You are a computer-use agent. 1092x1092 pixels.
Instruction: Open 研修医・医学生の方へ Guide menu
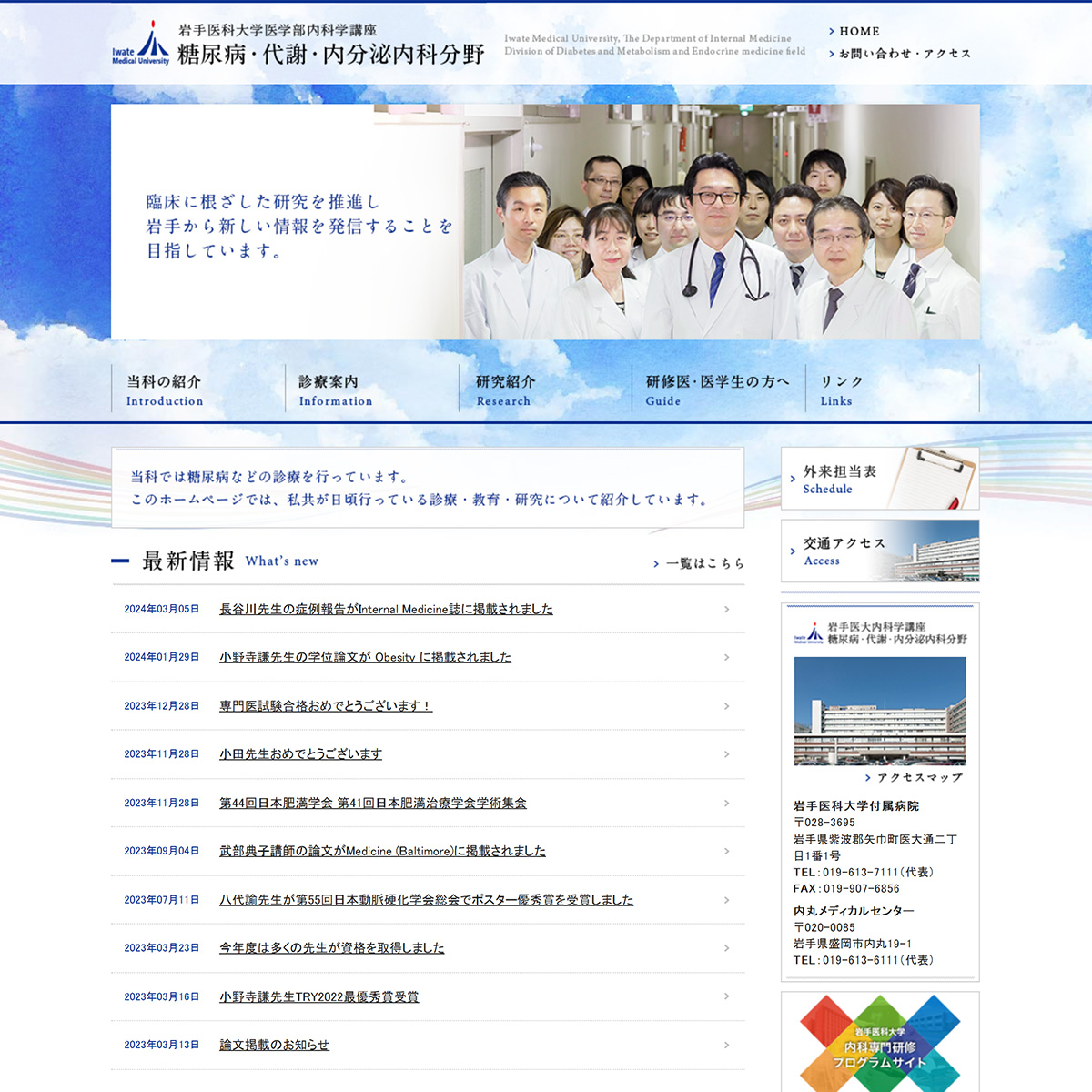717,389
